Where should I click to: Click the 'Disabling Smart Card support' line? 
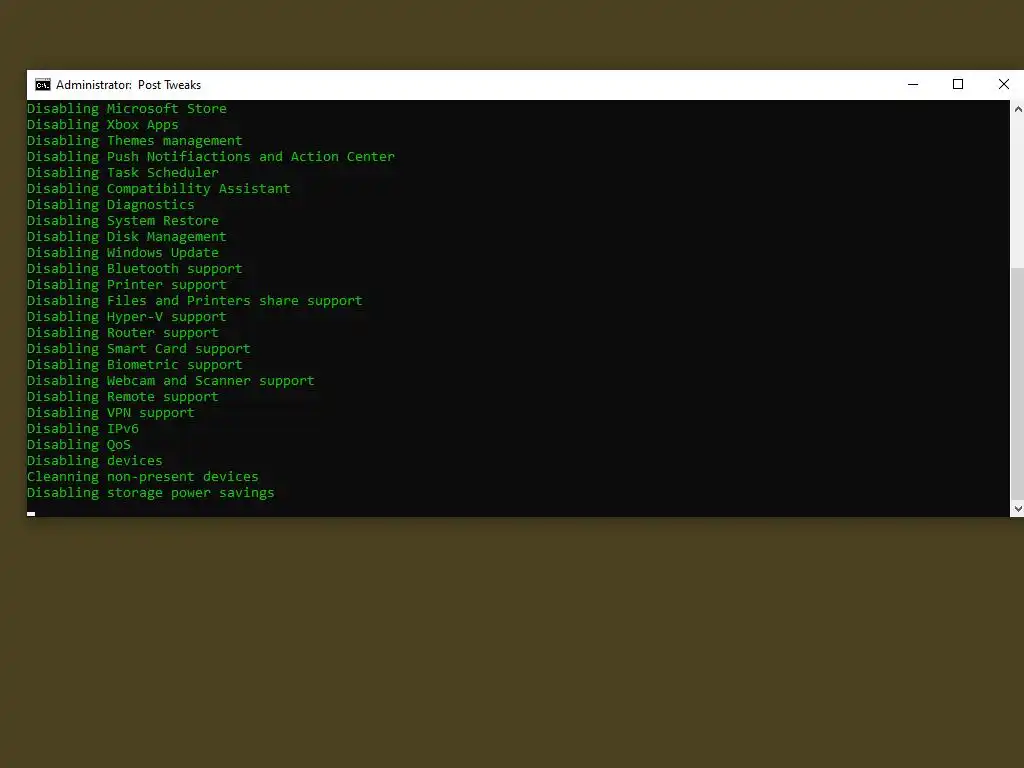138,349
